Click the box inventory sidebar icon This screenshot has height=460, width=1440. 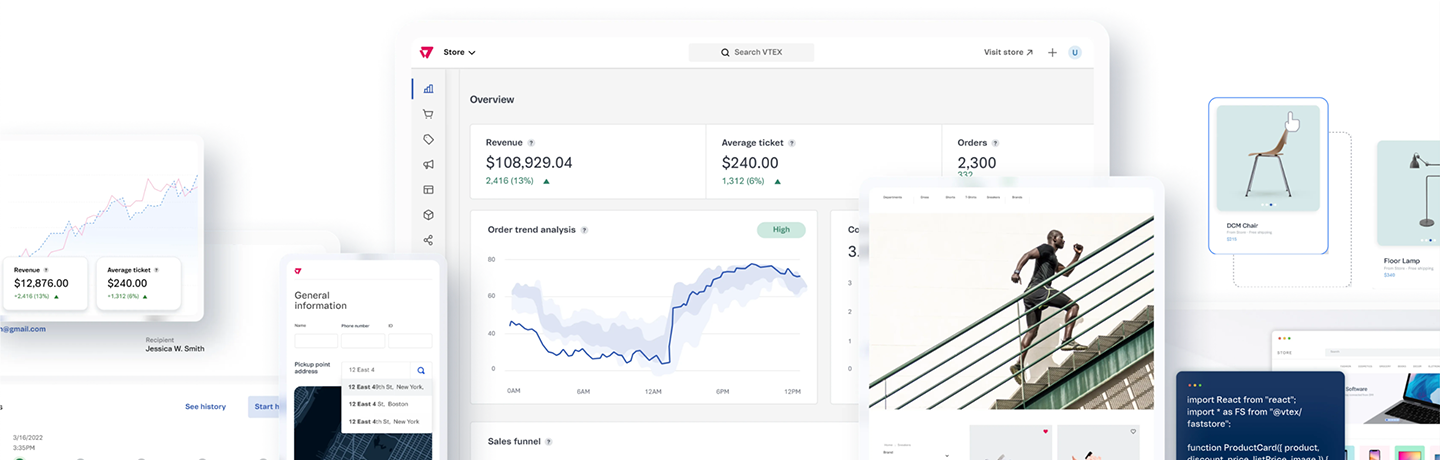point(428,215)
